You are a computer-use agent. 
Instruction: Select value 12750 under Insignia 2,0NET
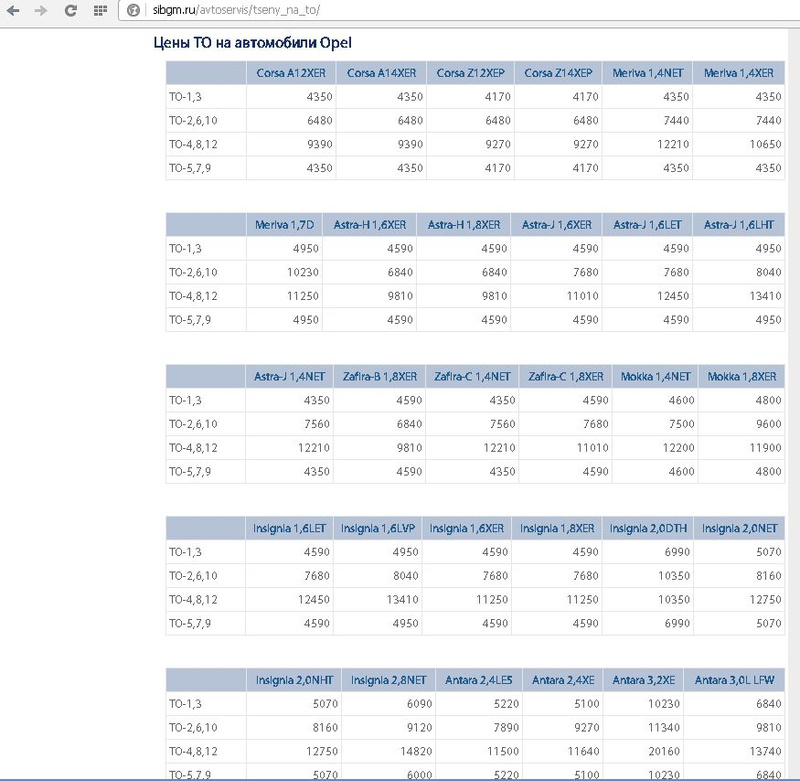click(x=765, y=599)
